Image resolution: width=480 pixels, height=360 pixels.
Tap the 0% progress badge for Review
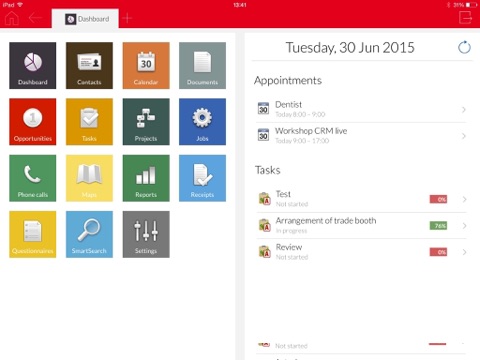tap(438, 252)
